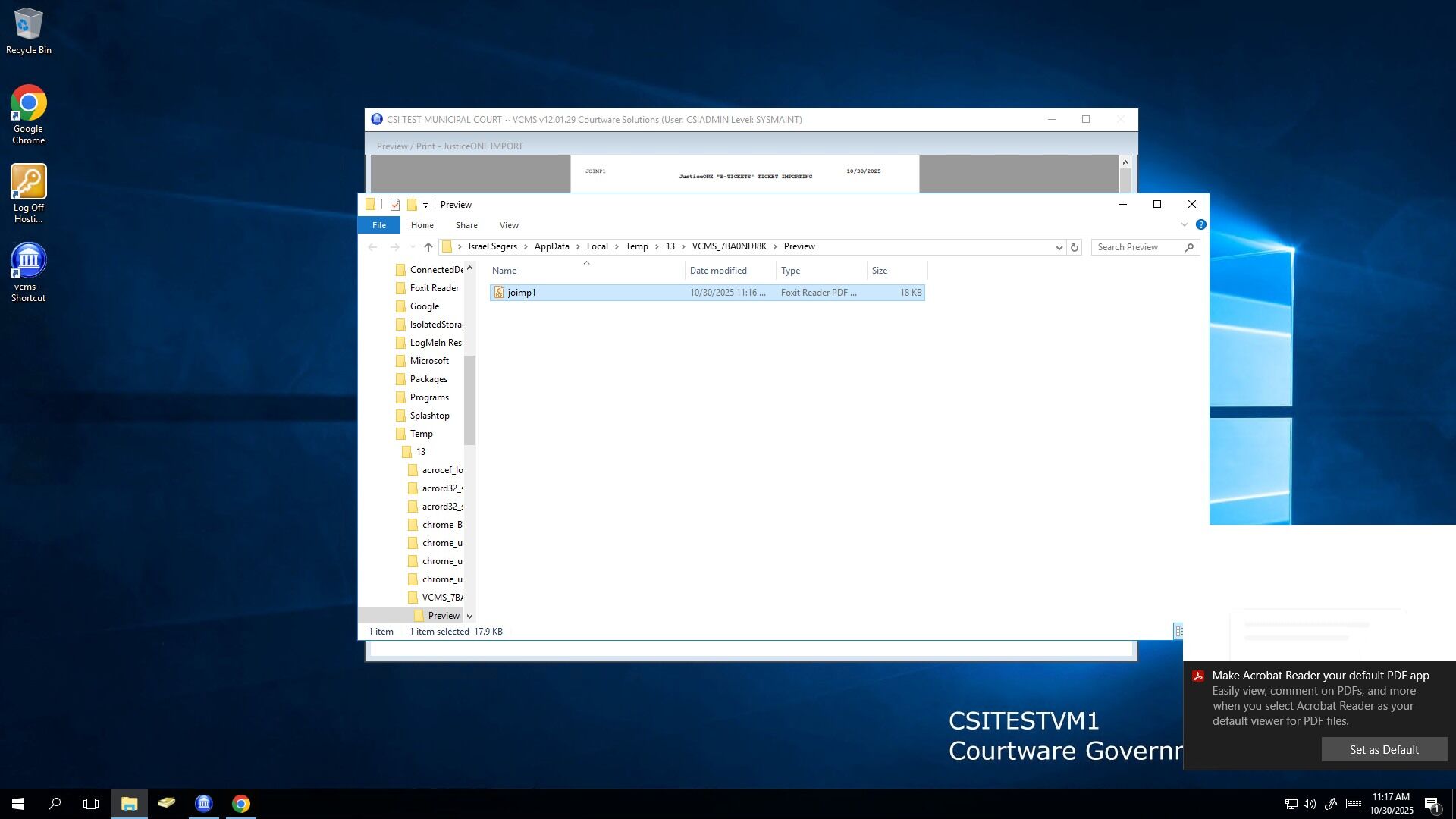Open the Share ribbon tab
Viewport: 1456px width, 819px height.
pos(466,225)
